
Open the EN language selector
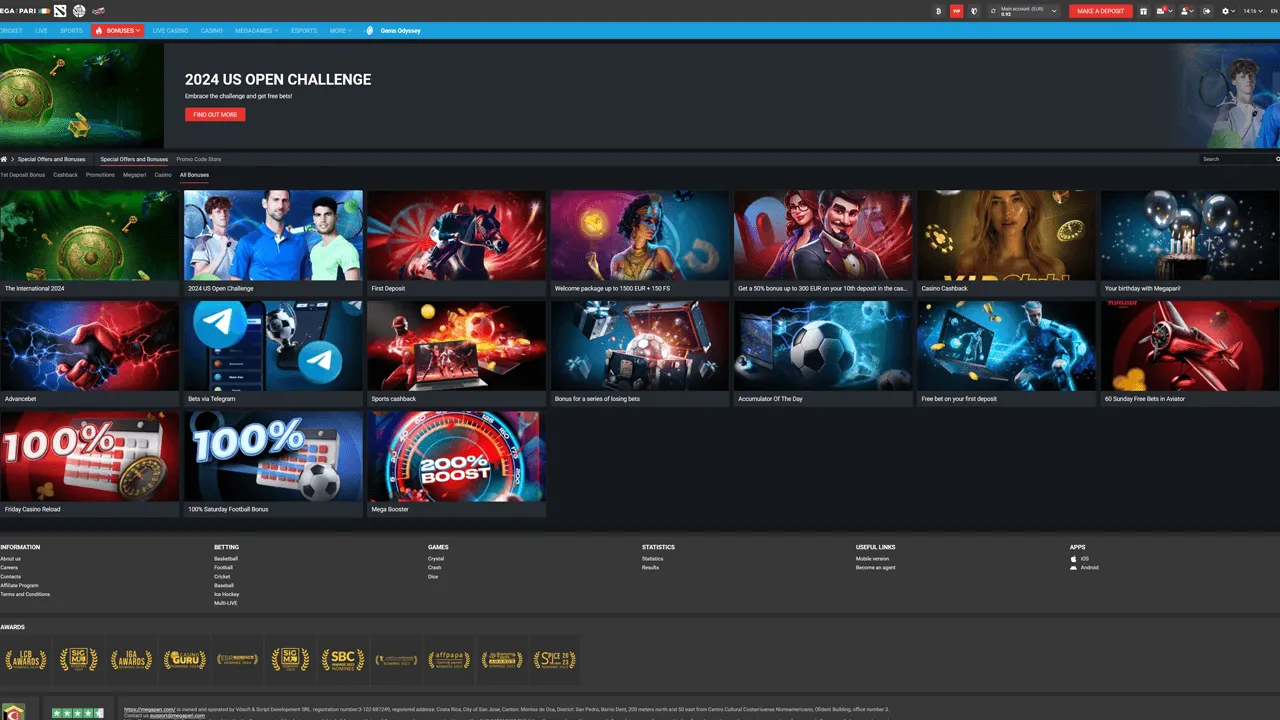tap(1275, 11)
